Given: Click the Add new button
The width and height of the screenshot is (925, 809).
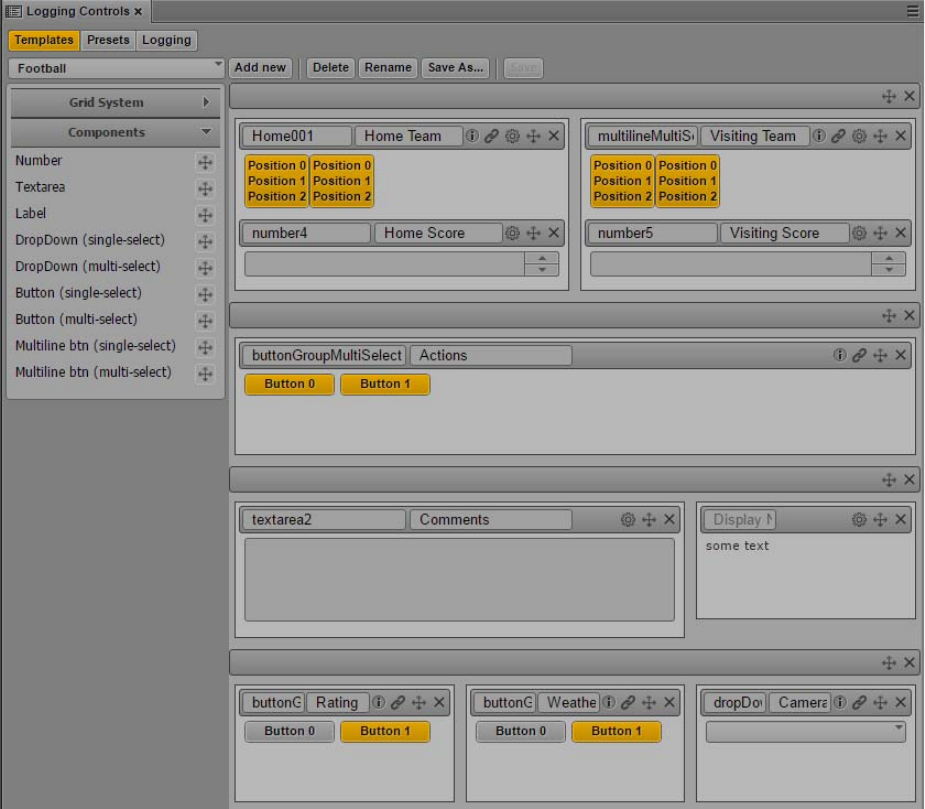Looking at the screenshot, I should tap(260, 68).
